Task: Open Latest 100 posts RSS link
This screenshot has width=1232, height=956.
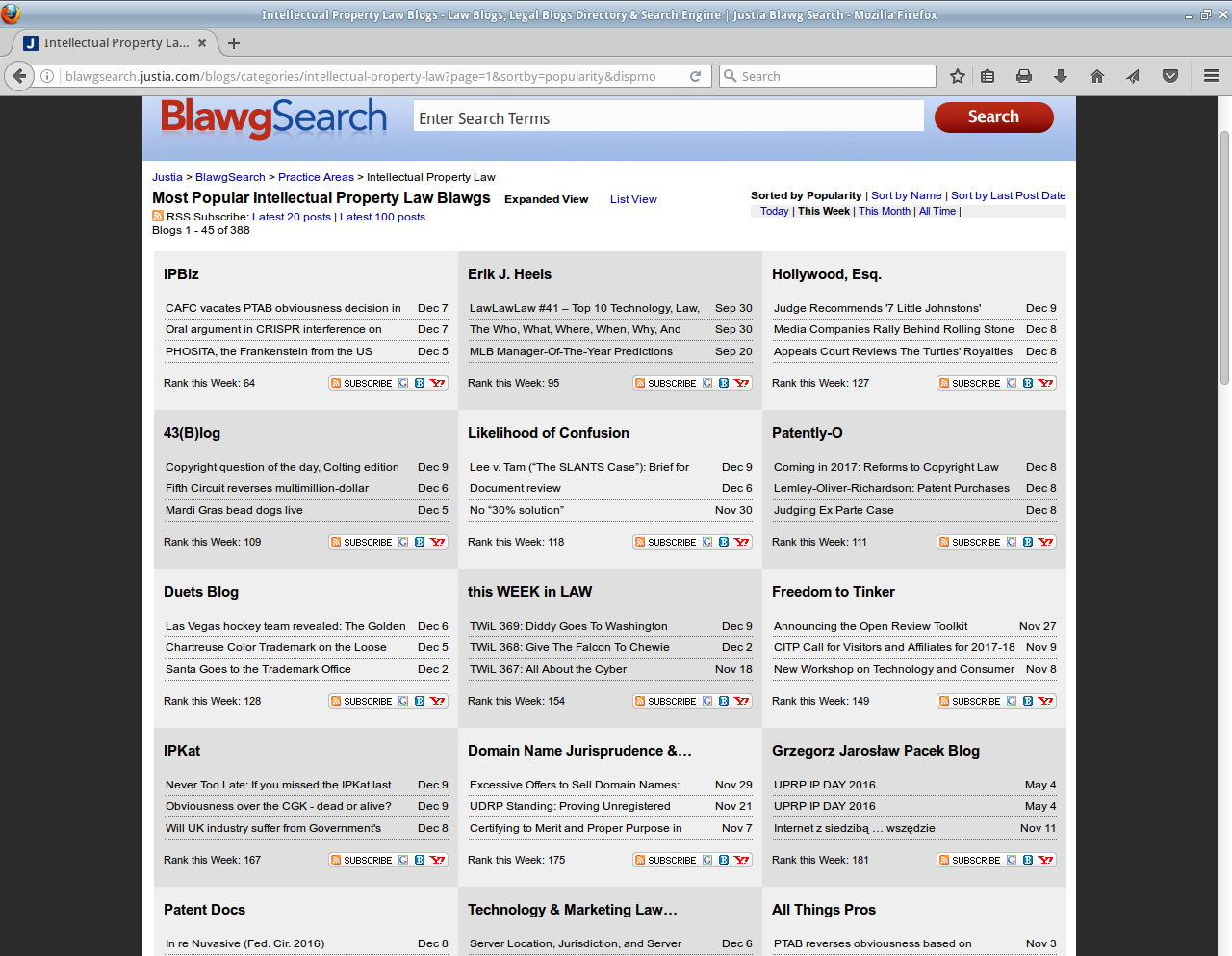Action: click(x=382, y=217)
